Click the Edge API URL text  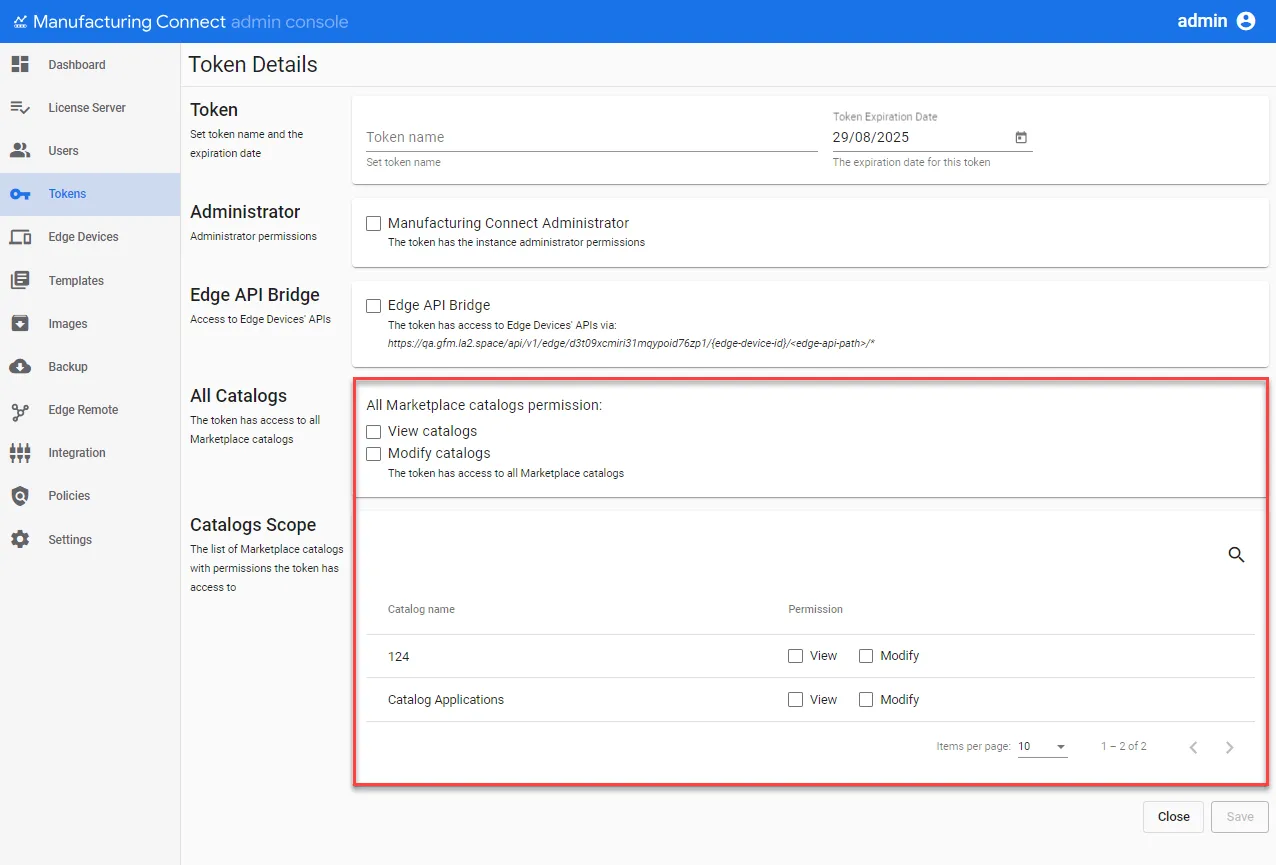pos(631,343)
